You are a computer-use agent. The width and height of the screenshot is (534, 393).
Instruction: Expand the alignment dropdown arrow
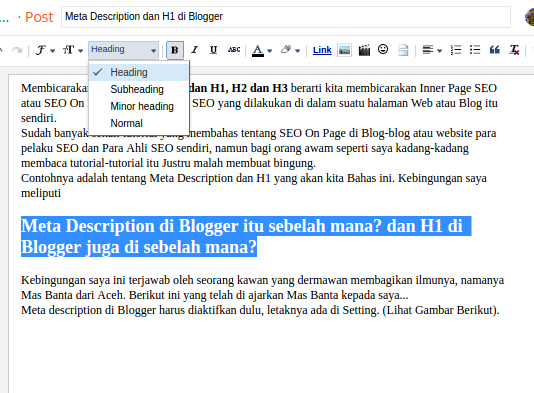[x=440, y=51]
